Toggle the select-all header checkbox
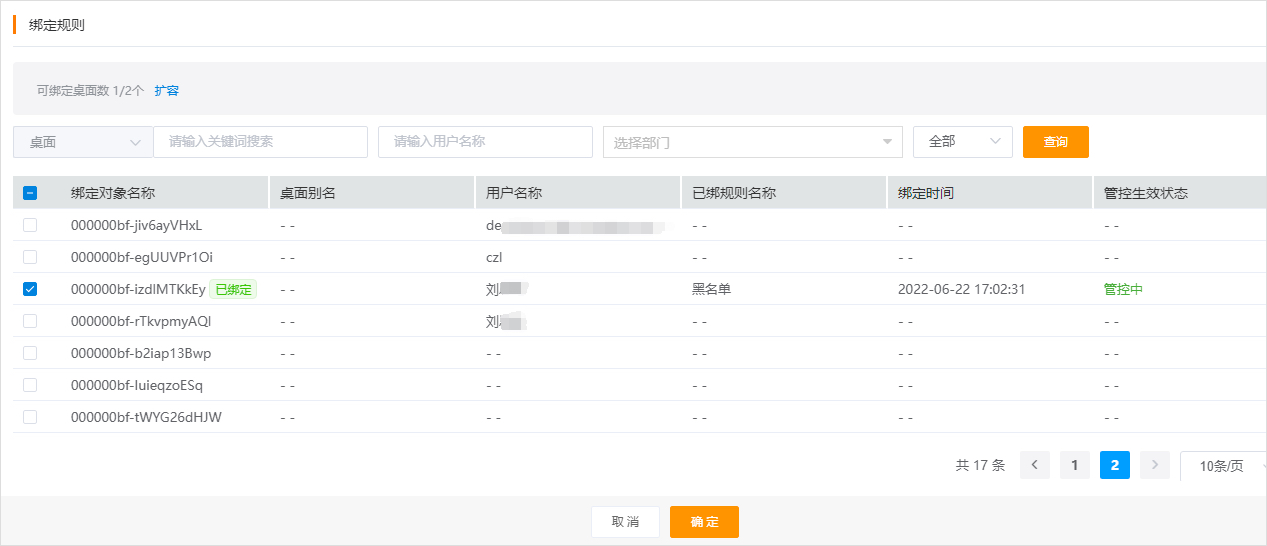This screenshot has width=1267, height=546. coord(30,193)
